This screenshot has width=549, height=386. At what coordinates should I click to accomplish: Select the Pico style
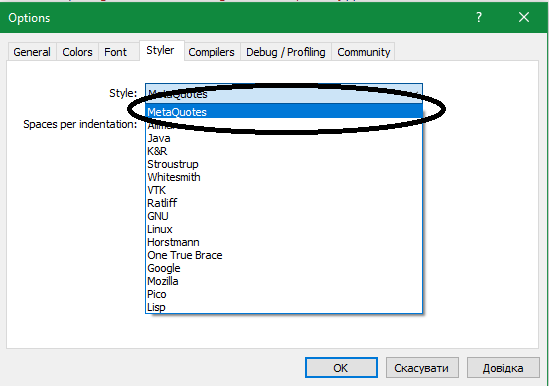point(284,294)
